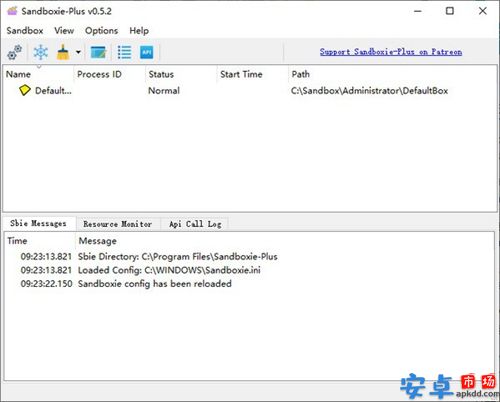The image size is (500, 402).
Task: Open the Help menu
Action: pyautogui.click(x=139, y=31)
